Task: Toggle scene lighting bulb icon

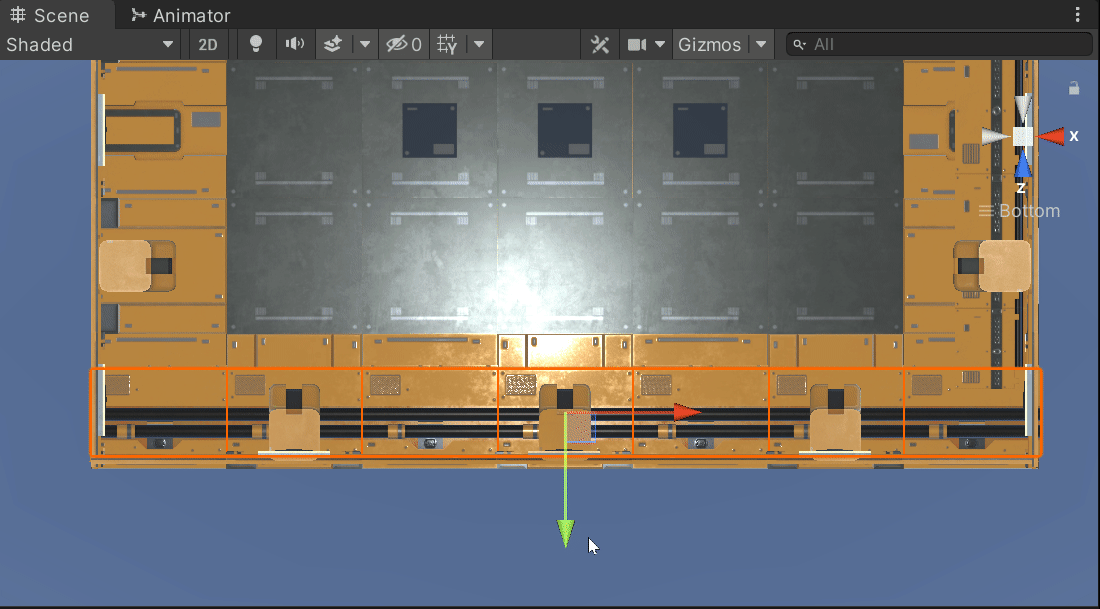Action: click(x=256, y=44)
